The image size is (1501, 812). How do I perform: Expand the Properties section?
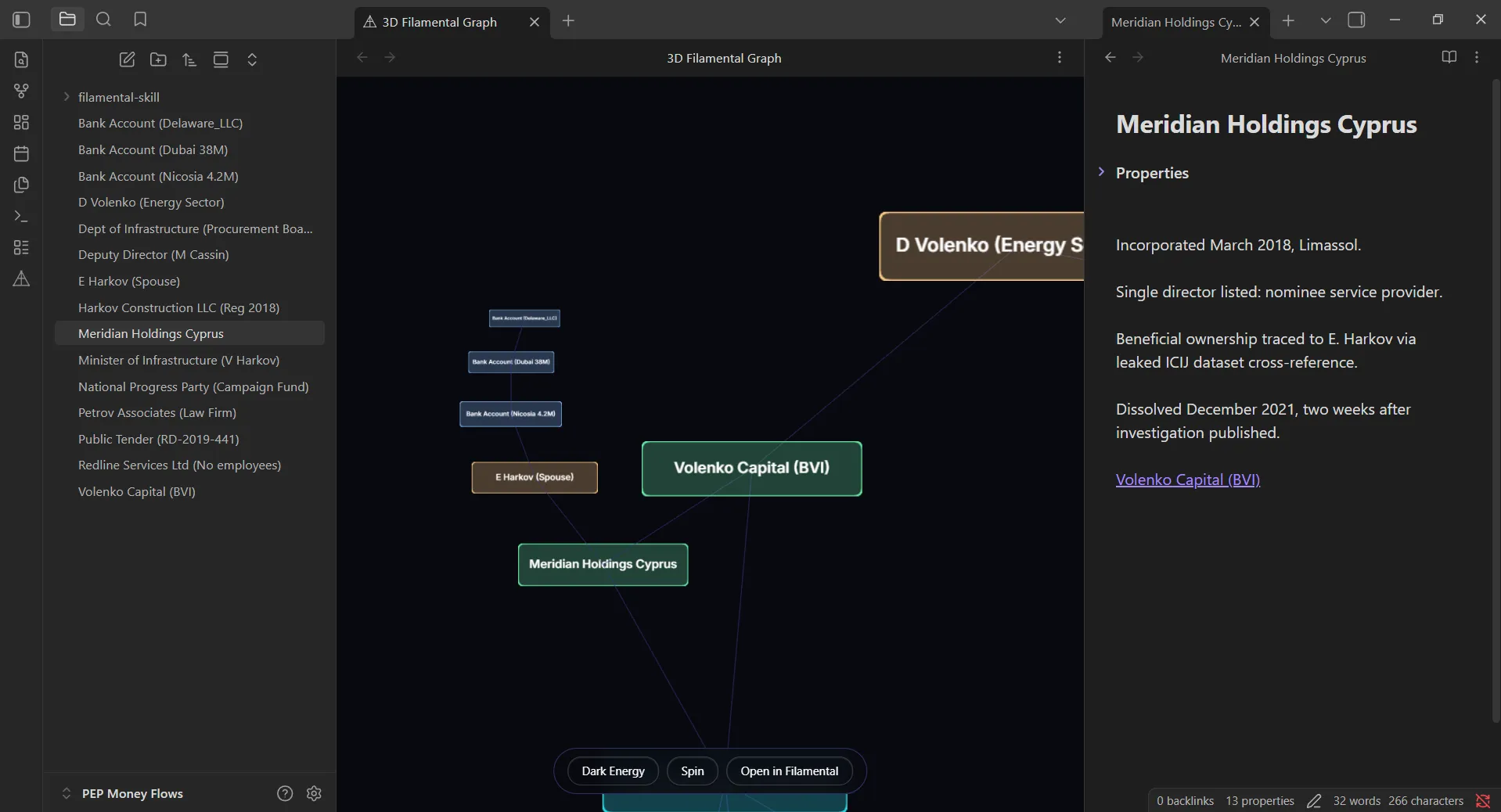[1101, 172]
